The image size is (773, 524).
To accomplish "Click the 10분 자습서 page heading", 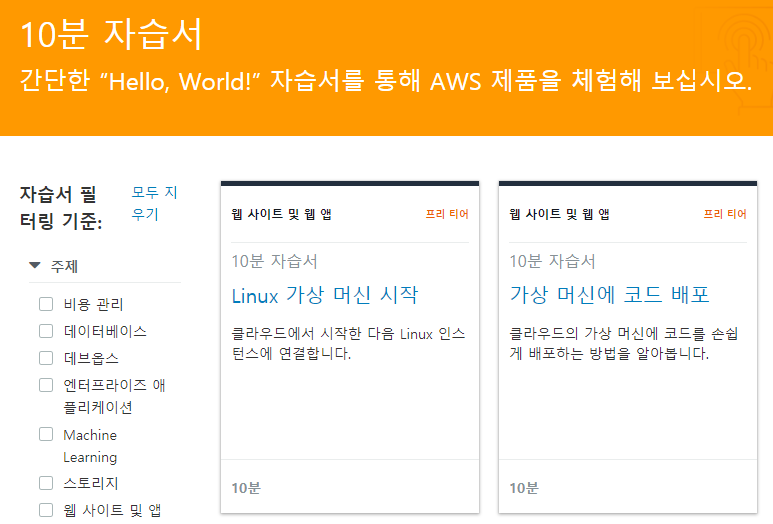I will coord(111,34).
